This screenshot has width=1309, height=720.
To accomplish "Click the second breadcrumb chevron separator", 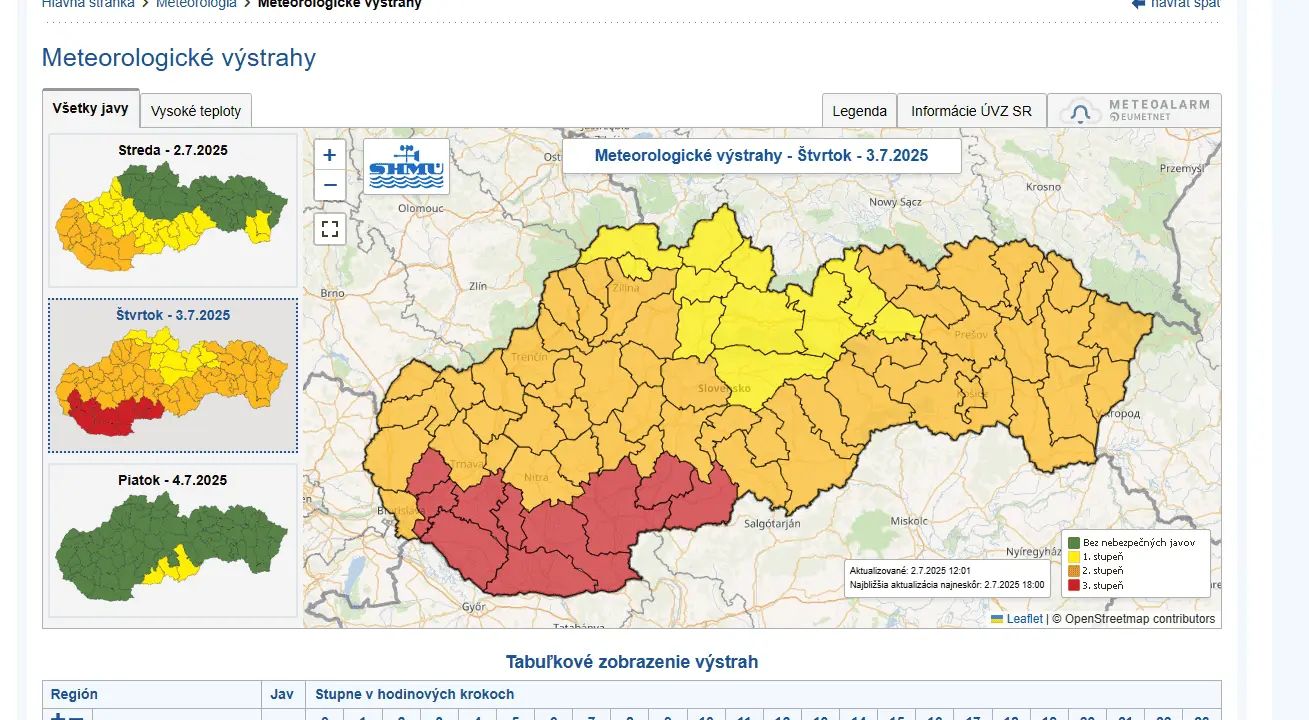I will pyautogui.click(x=247, y=4).
